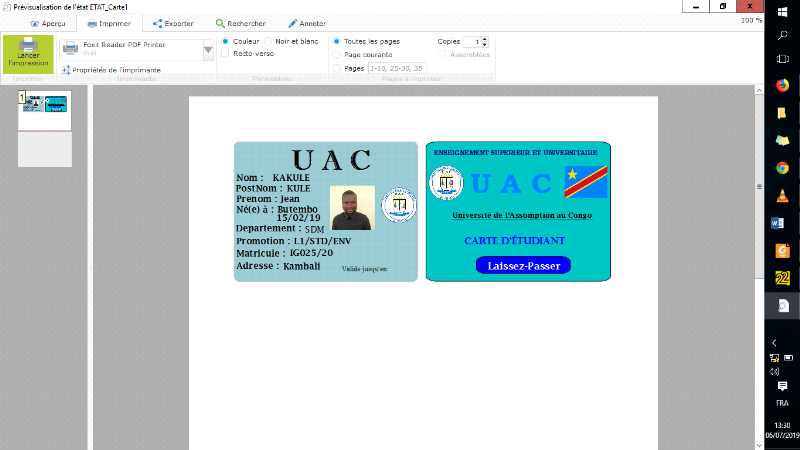
Task: Select the Pages range radio button
Action: pos(337,68)
